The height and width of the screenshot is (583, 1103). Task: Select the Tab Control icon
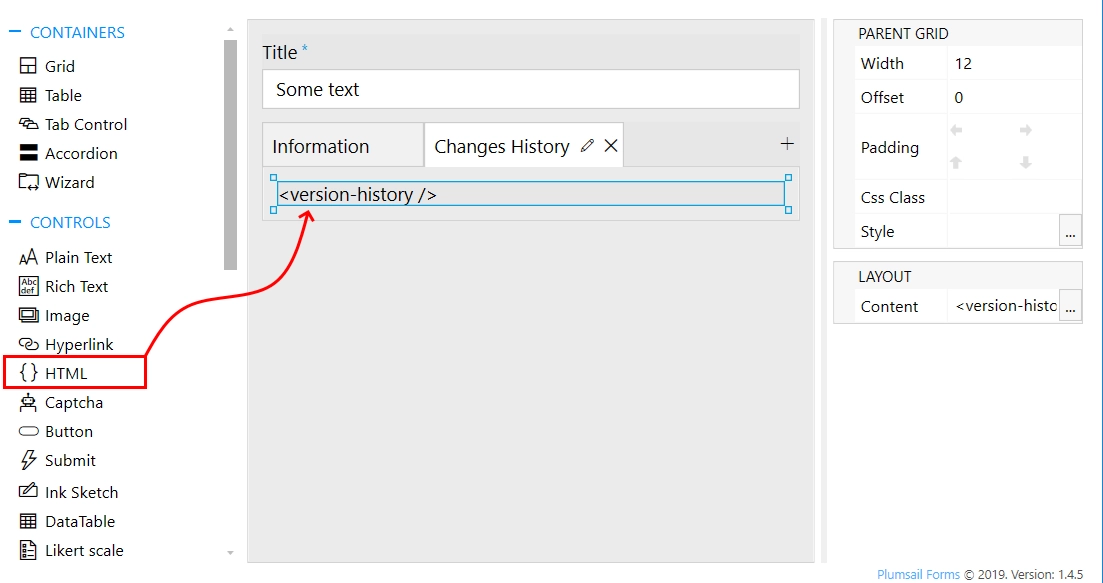(x=31, y=124)
